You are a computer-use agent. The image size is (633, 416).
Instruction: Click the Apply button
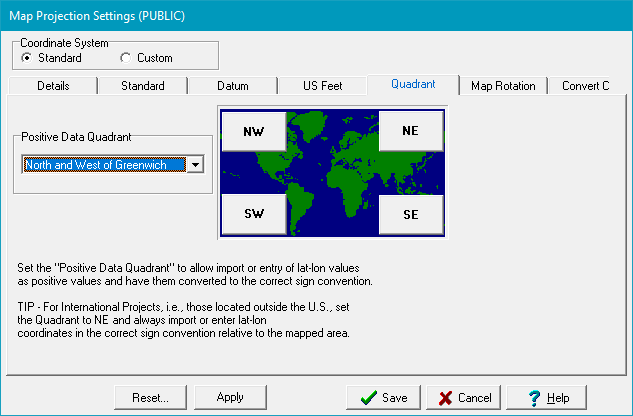point(230,397)
